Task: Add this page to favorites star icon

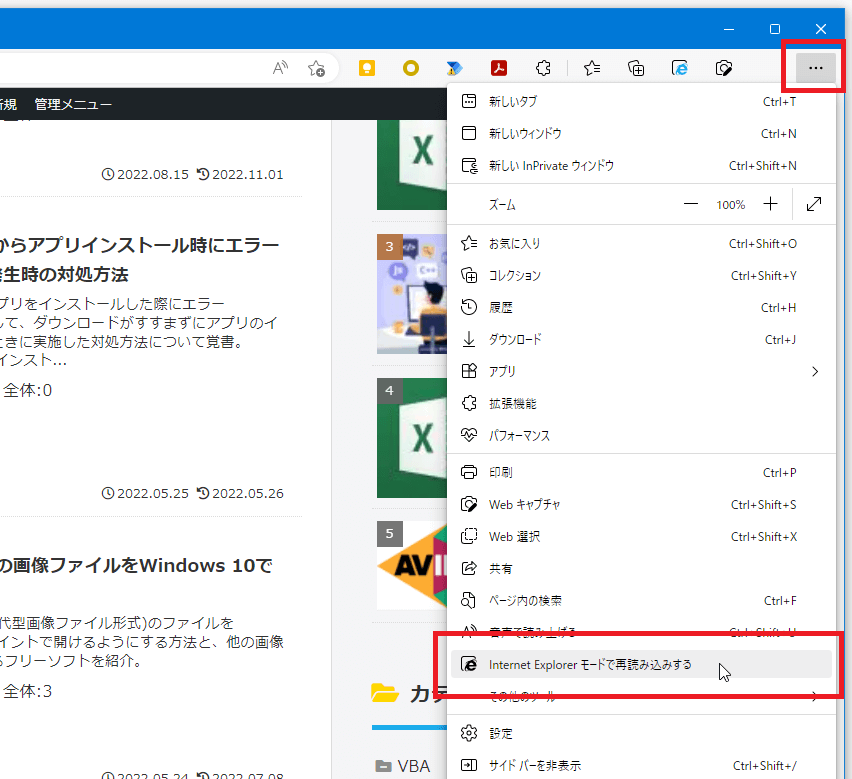Action: pos(316,68)
